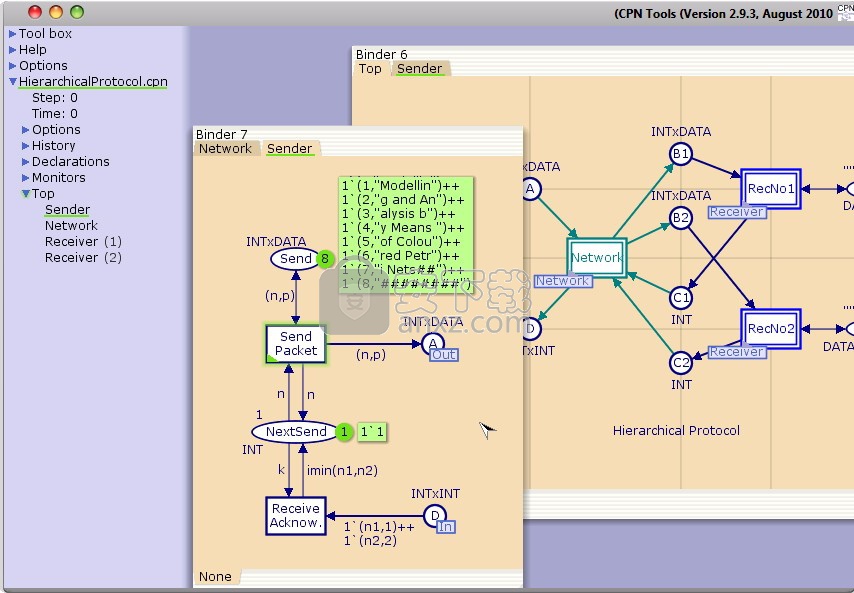Click the green zoom window button

[77, 12]
